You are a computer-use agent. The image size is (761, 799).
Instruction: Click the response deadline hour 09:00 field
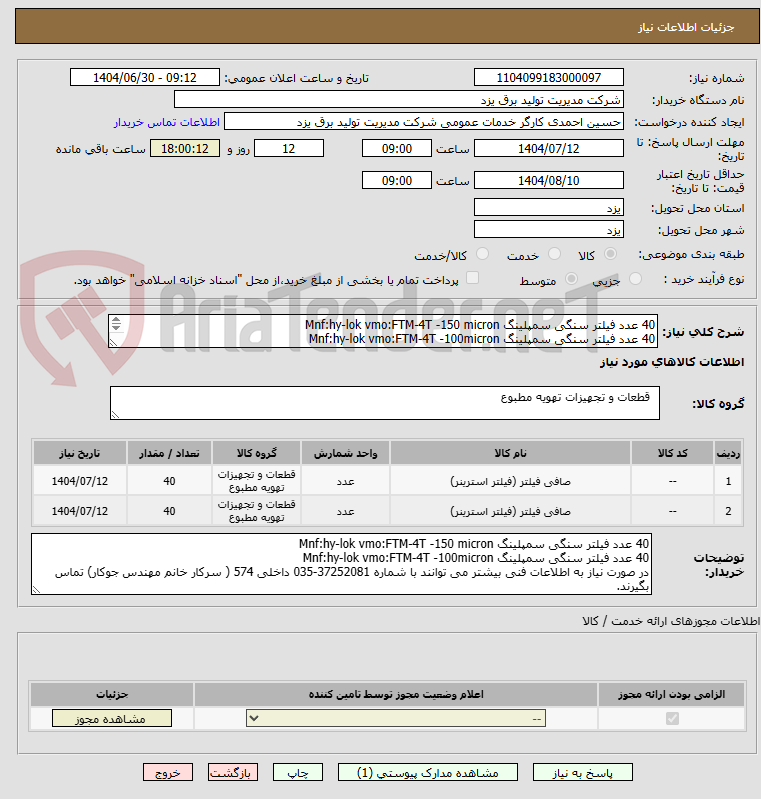(397, 148)
